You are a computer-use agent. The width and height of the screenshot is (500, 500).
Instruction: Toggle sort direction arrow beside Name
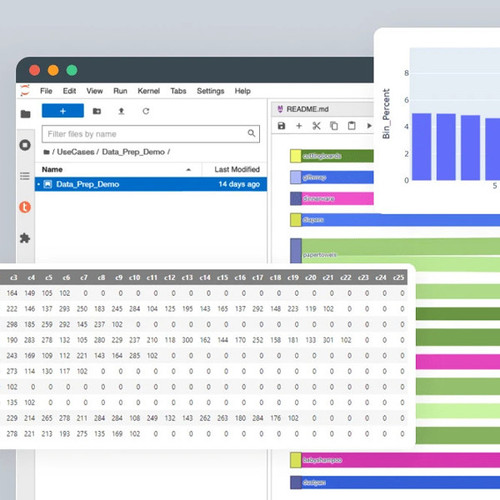pos(188,170)
